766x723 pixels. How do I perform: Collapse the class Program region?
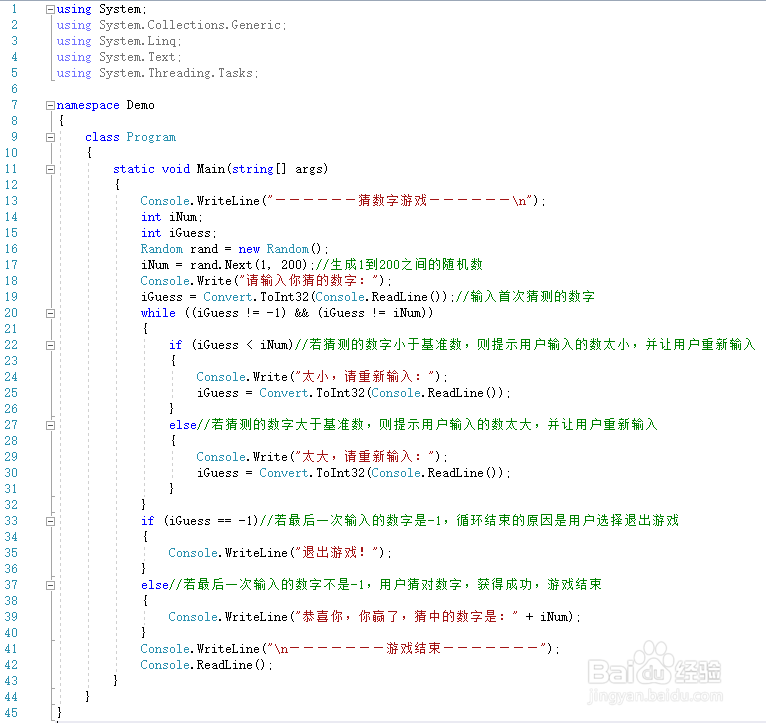pyautogui.click(x=50, y=137)
